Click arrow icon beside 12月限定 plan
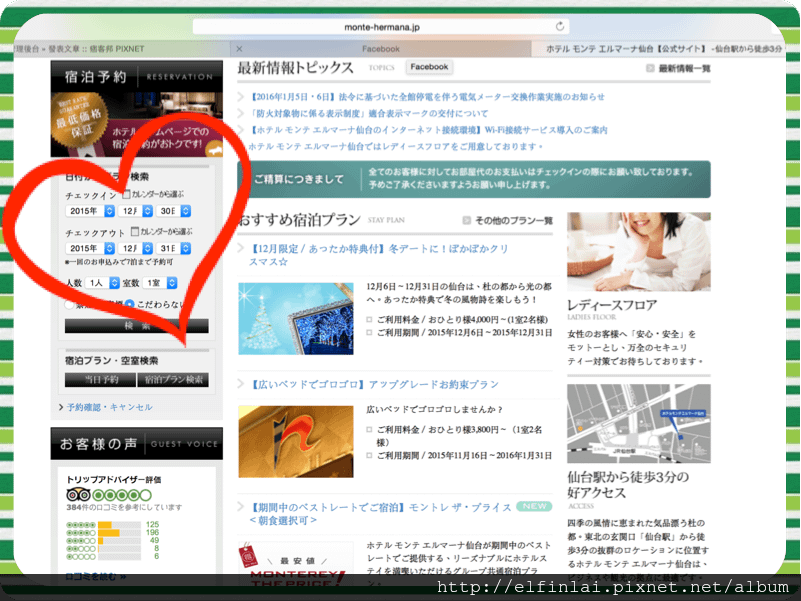This screenshot has height=601, width=801. click(241, 248)
